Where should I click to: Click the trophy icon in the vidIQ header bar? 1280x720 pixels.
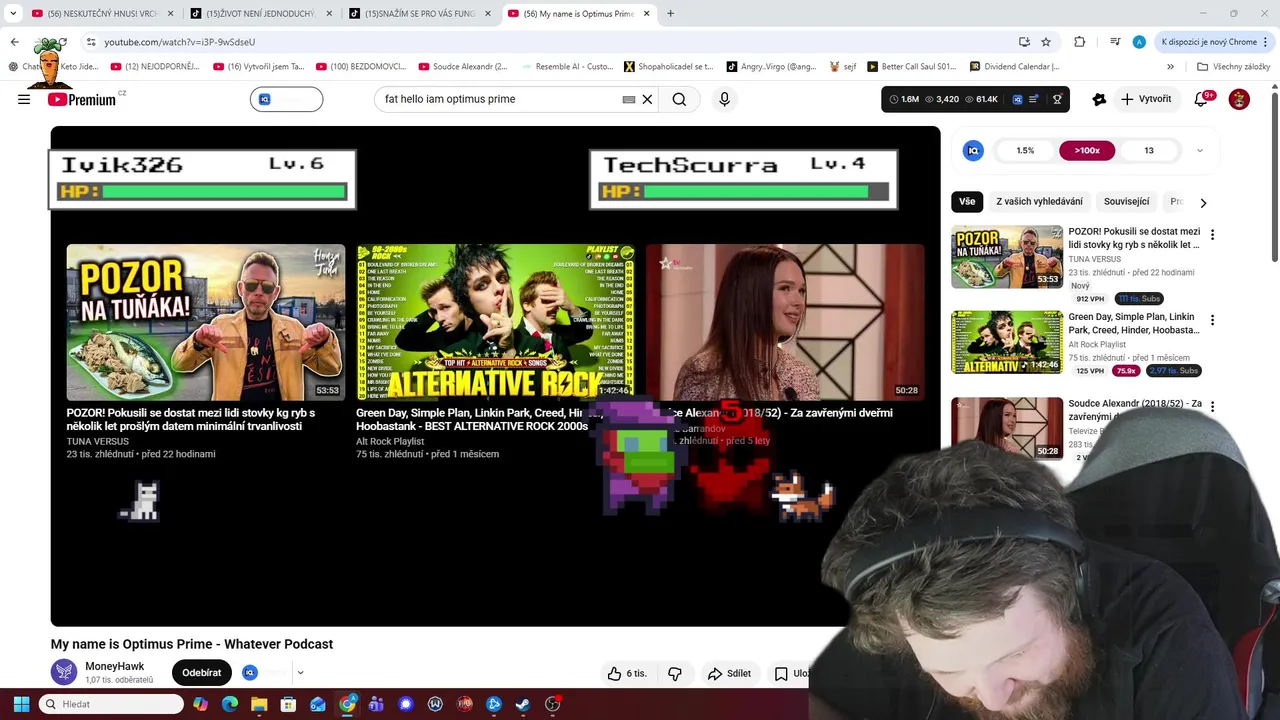[1057, 99]
